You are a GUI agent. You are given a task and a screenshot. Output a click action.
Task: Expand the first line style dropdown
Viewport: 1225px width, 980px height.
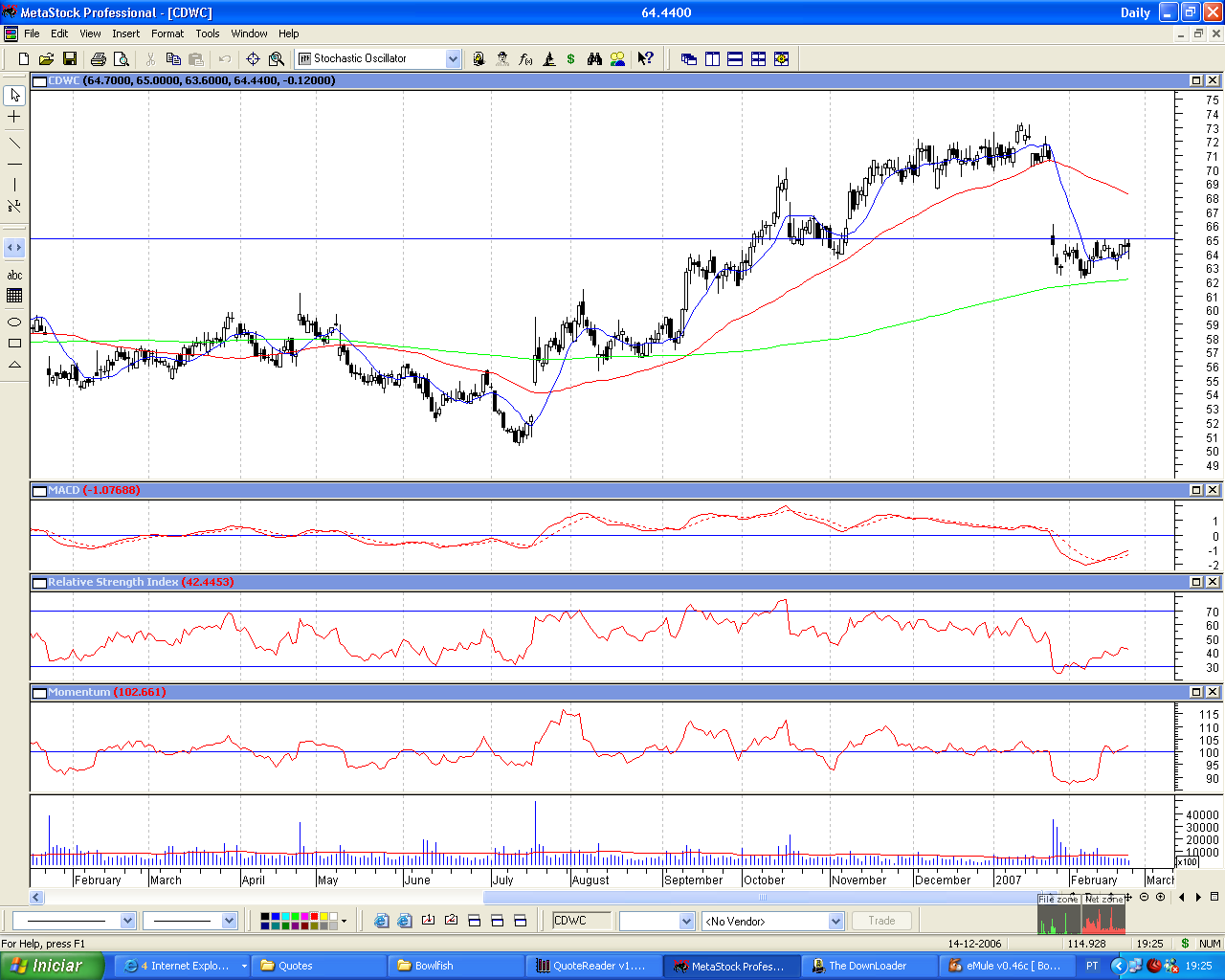pyautogui.click(x=127, y=921)
